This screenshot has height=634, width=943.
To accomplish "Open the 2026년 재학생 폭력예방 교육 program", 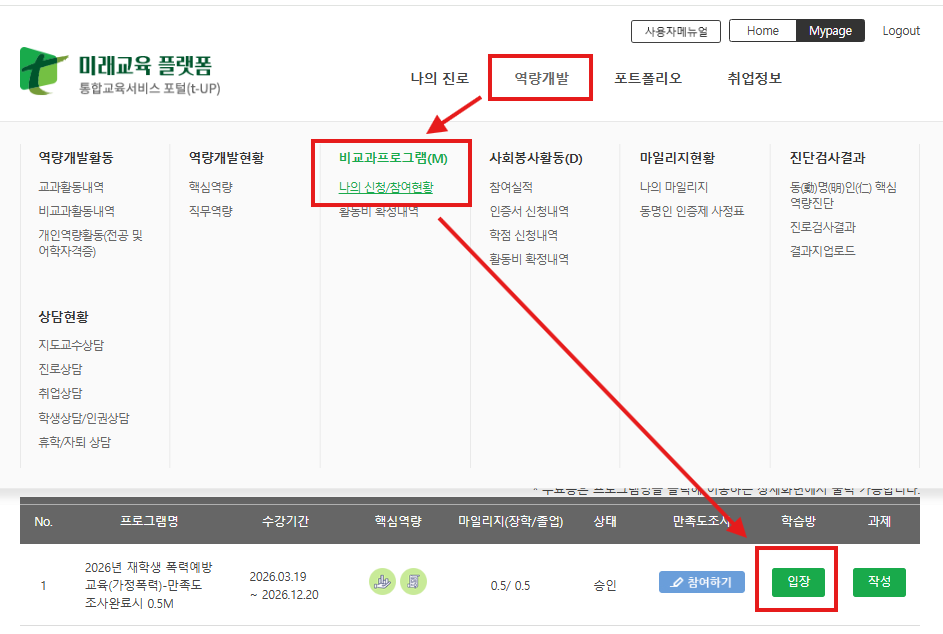I will [148, 583].
